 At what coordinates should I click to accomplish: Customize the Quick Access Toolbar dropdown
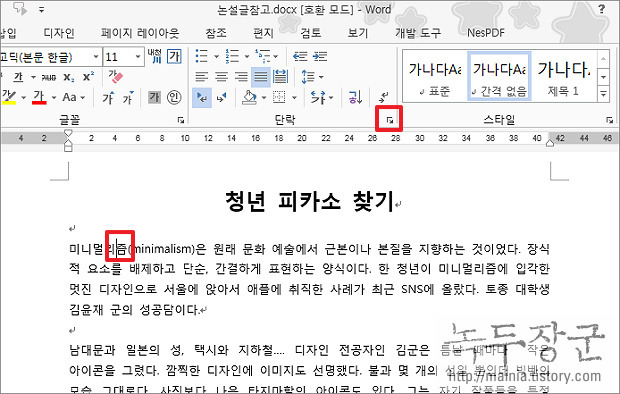[42, 10]
